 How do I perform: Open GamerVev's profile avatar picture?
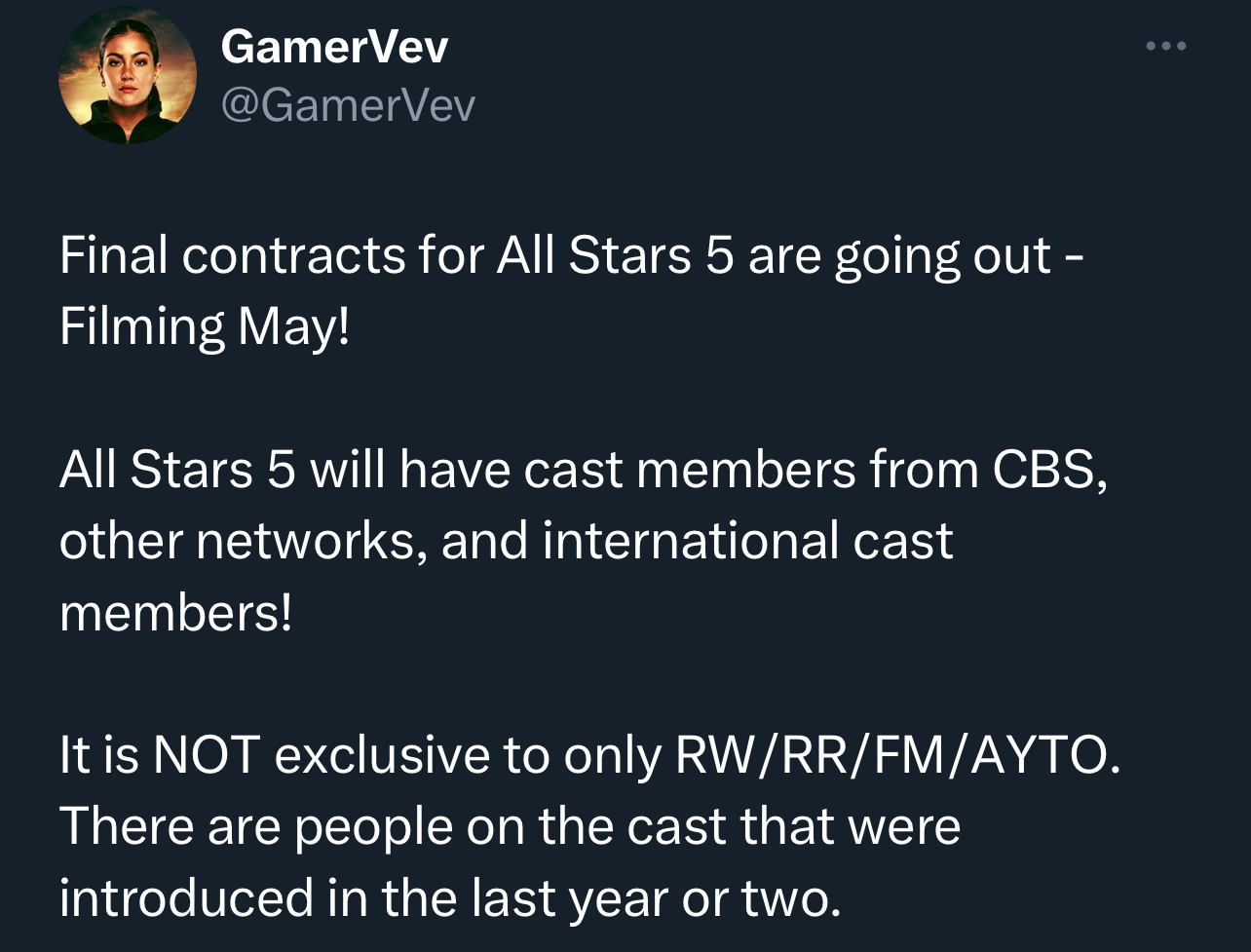[128, 76]
